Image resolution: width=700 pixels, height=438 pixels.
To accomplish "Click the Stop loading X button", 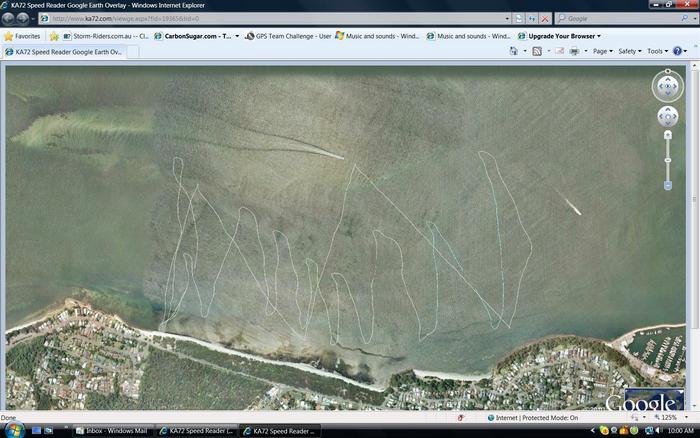I will tap(545, 18).
